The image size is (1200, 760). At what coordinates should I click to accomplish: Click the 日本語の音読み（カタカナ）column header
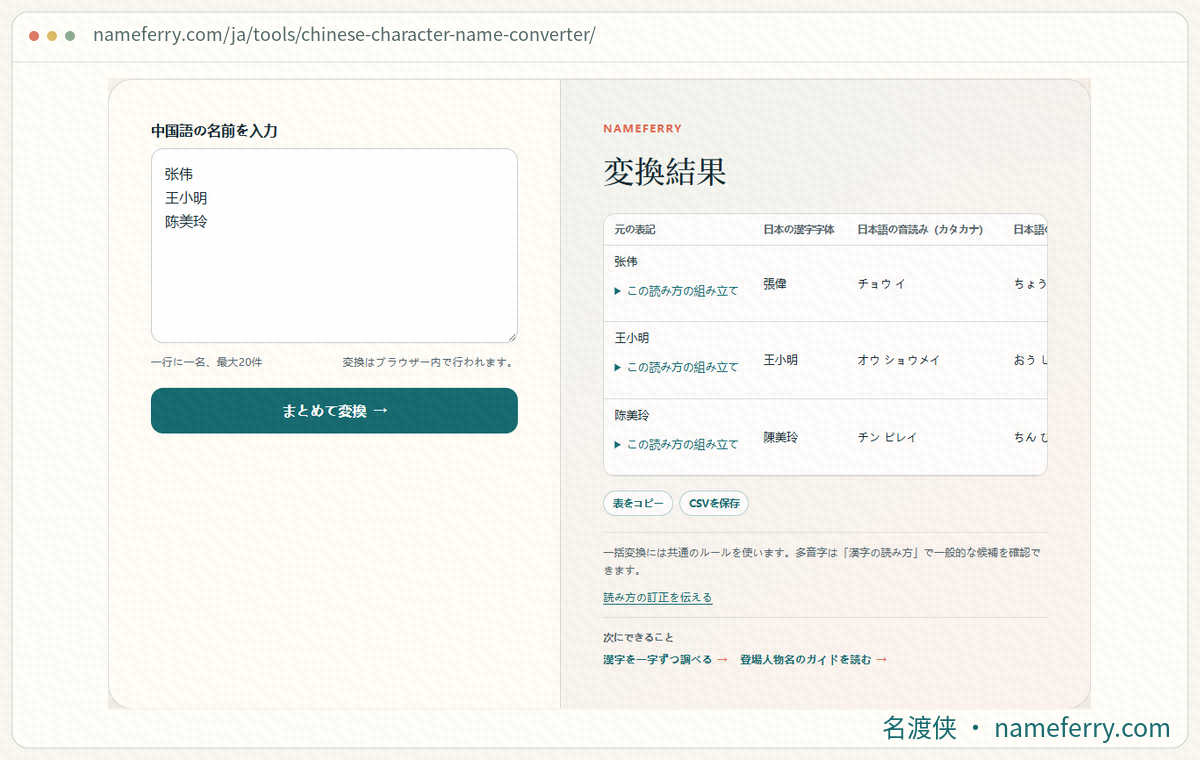(923, 230)
